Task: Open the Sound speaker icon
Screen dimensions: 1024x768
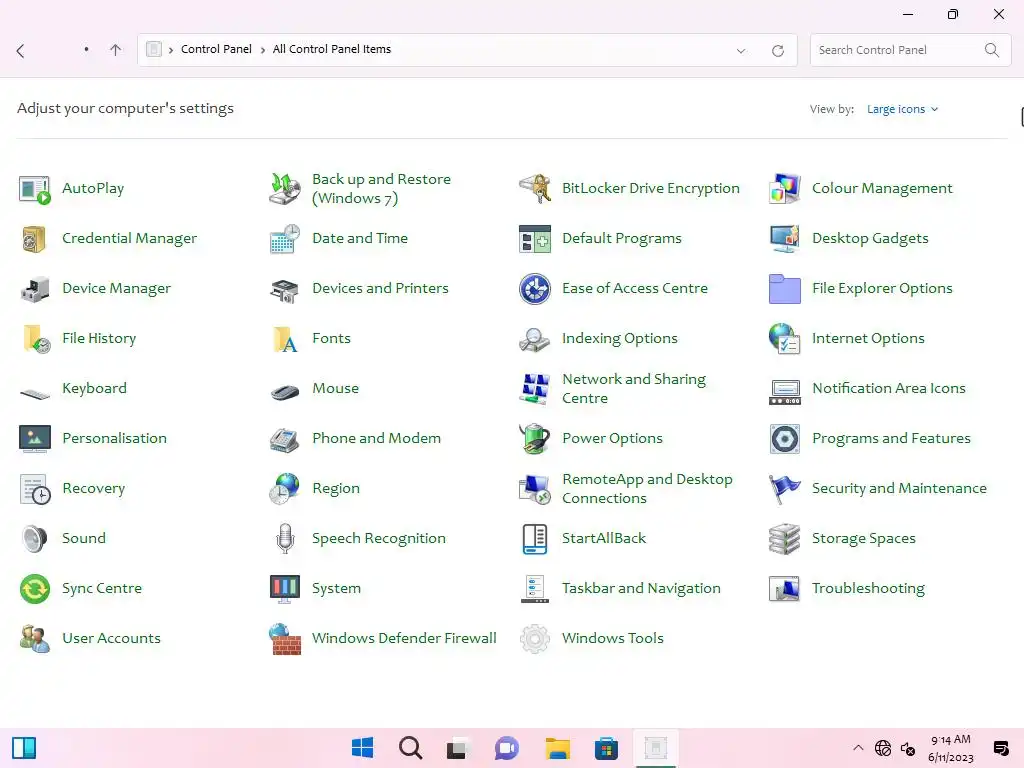Action: 35,539
